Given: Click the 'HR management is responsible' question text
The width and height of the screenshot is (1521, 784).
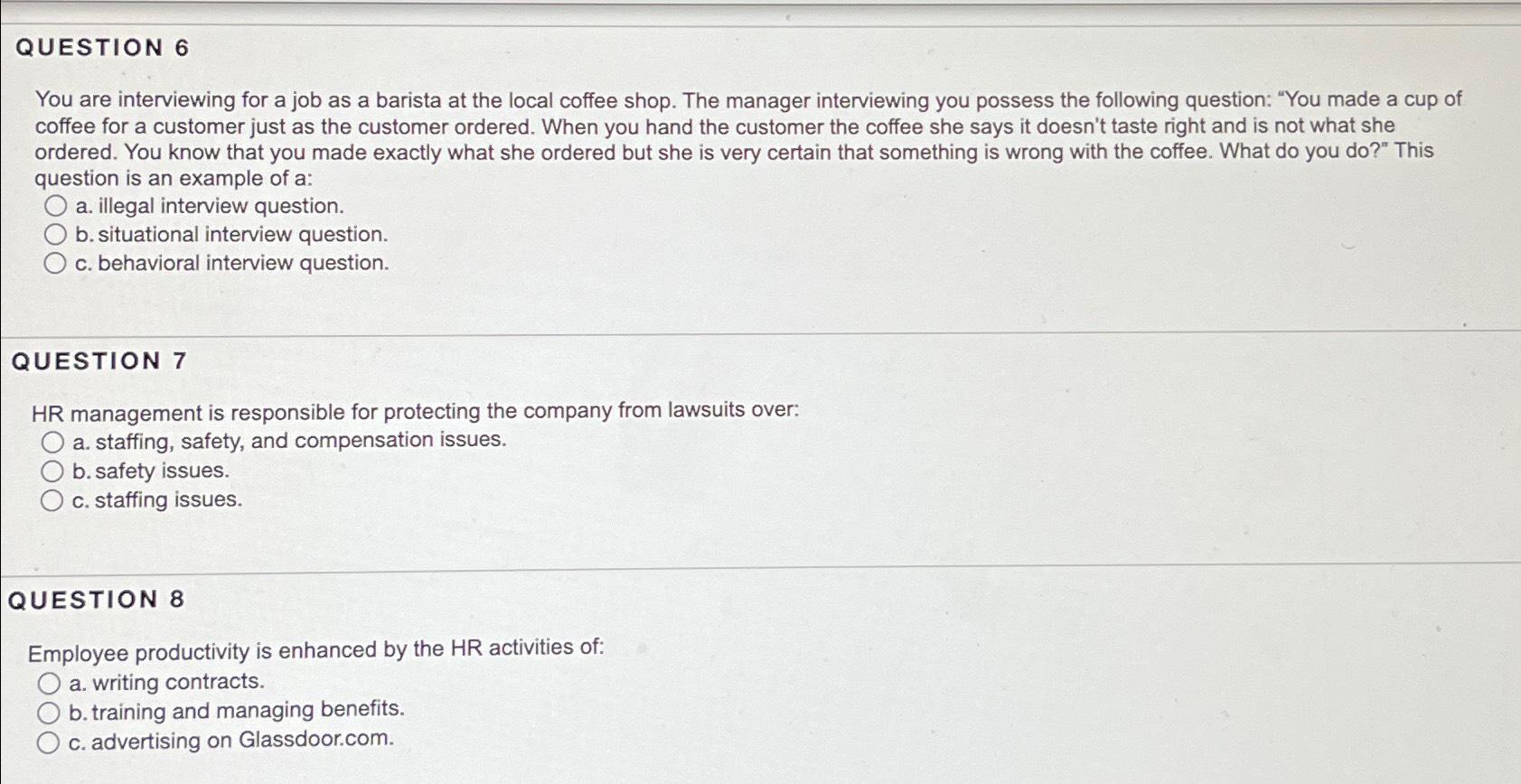Looking at the screenshot, I should (416, 411).
